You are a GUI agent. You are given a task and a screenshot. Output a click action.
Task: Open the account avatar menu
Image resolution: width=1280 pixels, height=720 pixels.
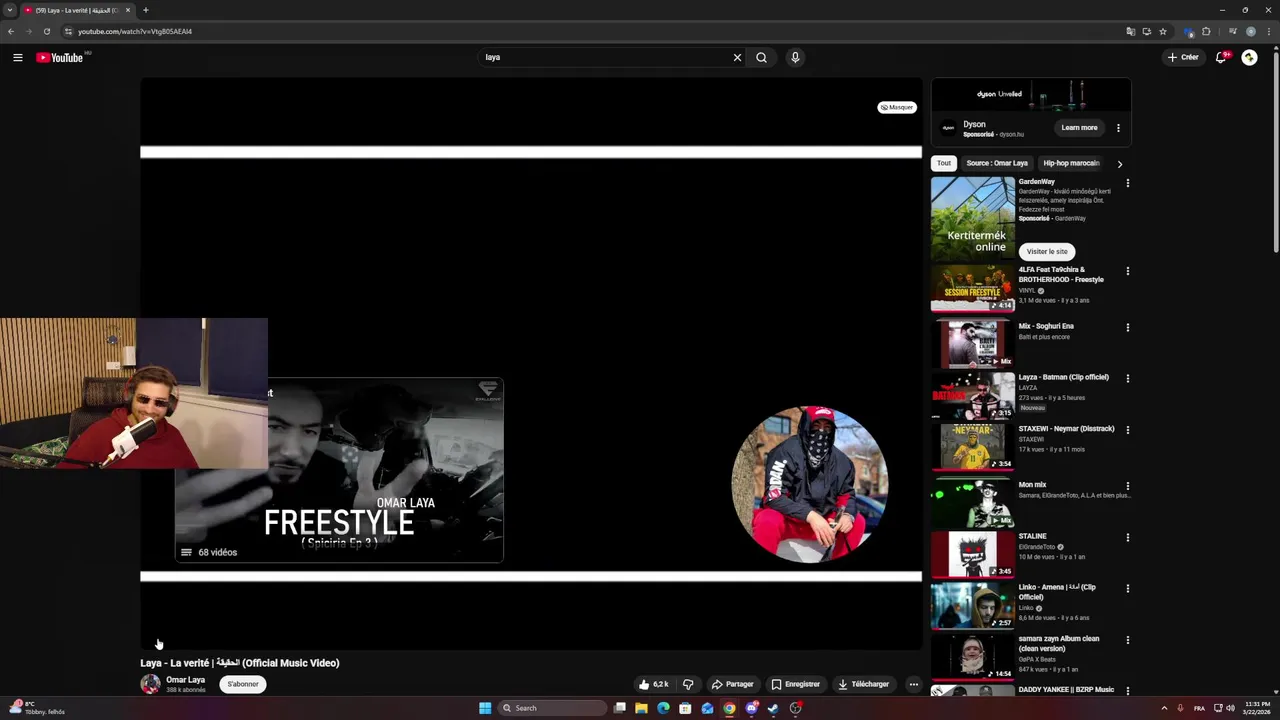1249,57
